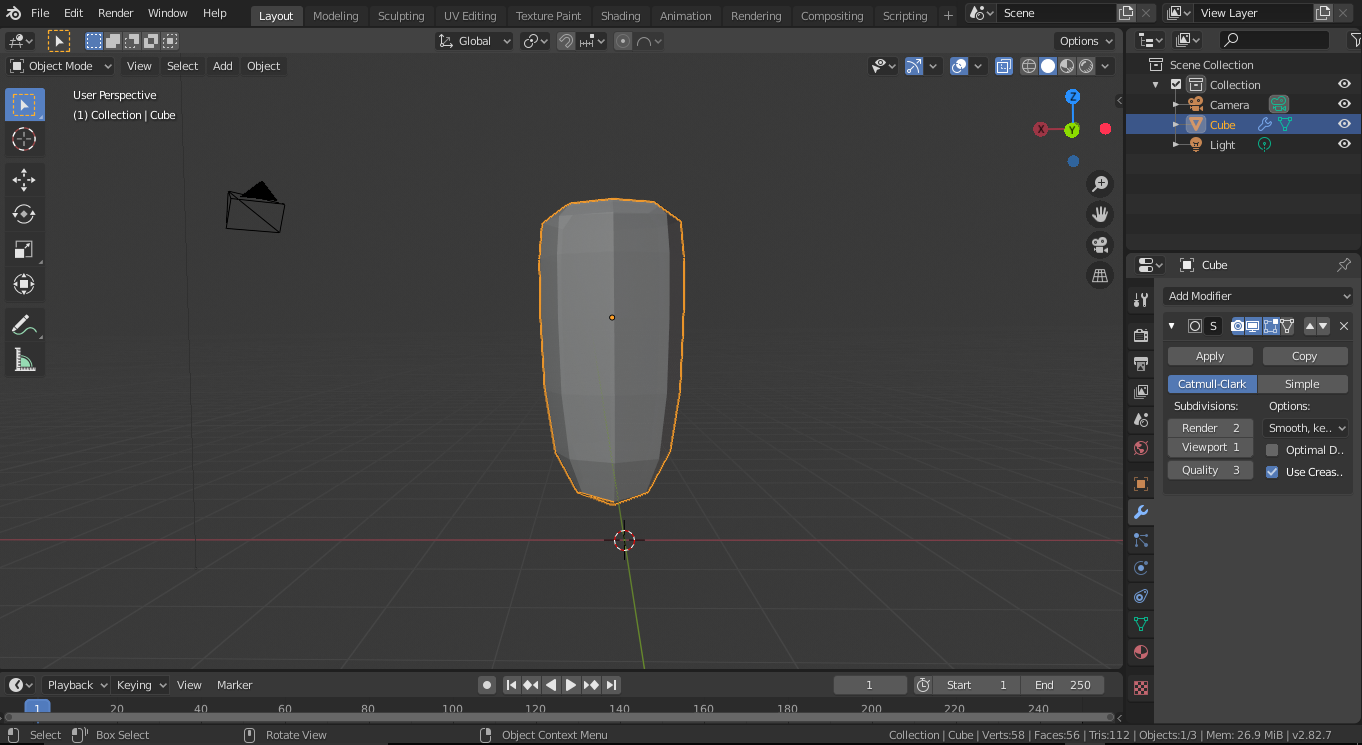Collapse the Subdivision modifier panel

pyautogui.click(x=1172, y=326)
